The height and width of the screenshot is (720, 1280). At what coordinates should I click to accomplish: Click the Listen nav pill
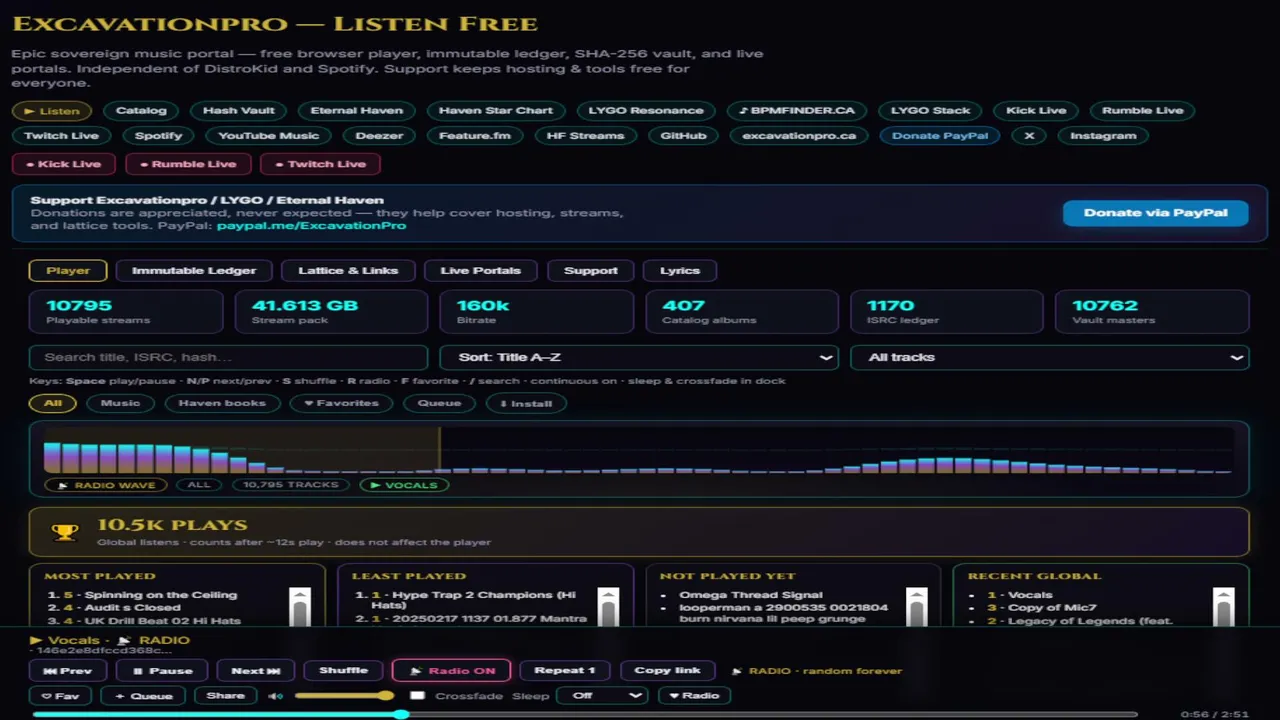point(52,111)
